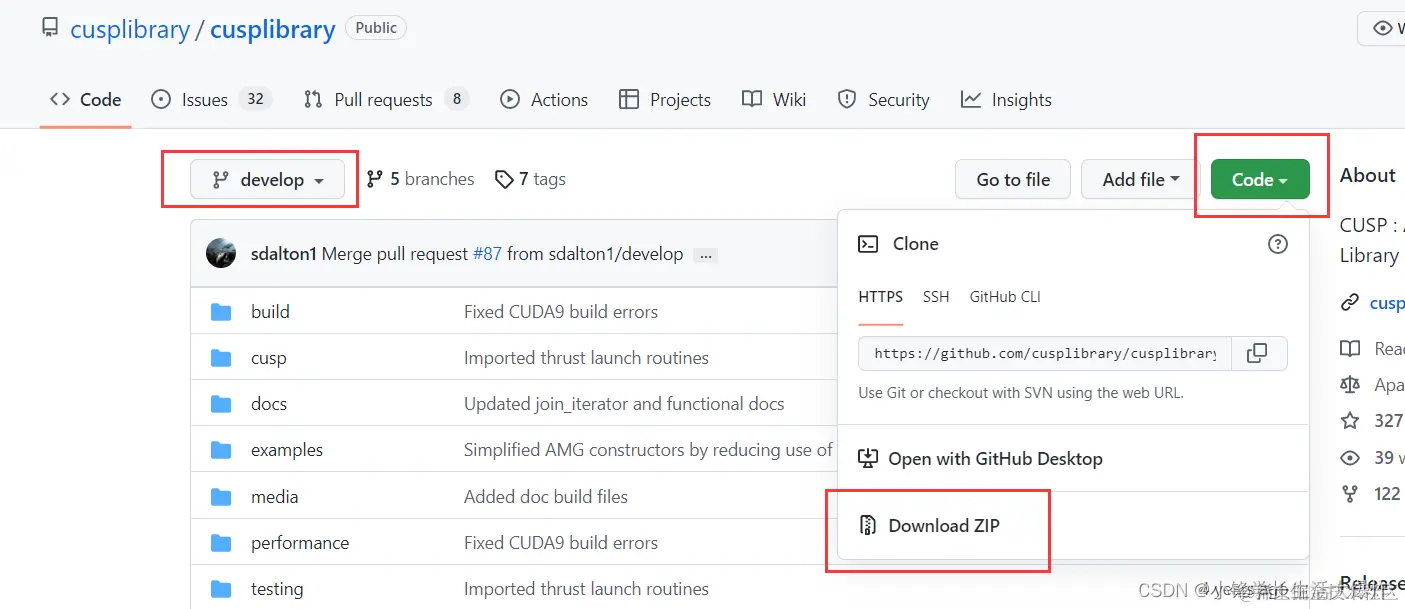Click the Download ZIP file icon
1405x609 pixels.
(x=868, y=526)
